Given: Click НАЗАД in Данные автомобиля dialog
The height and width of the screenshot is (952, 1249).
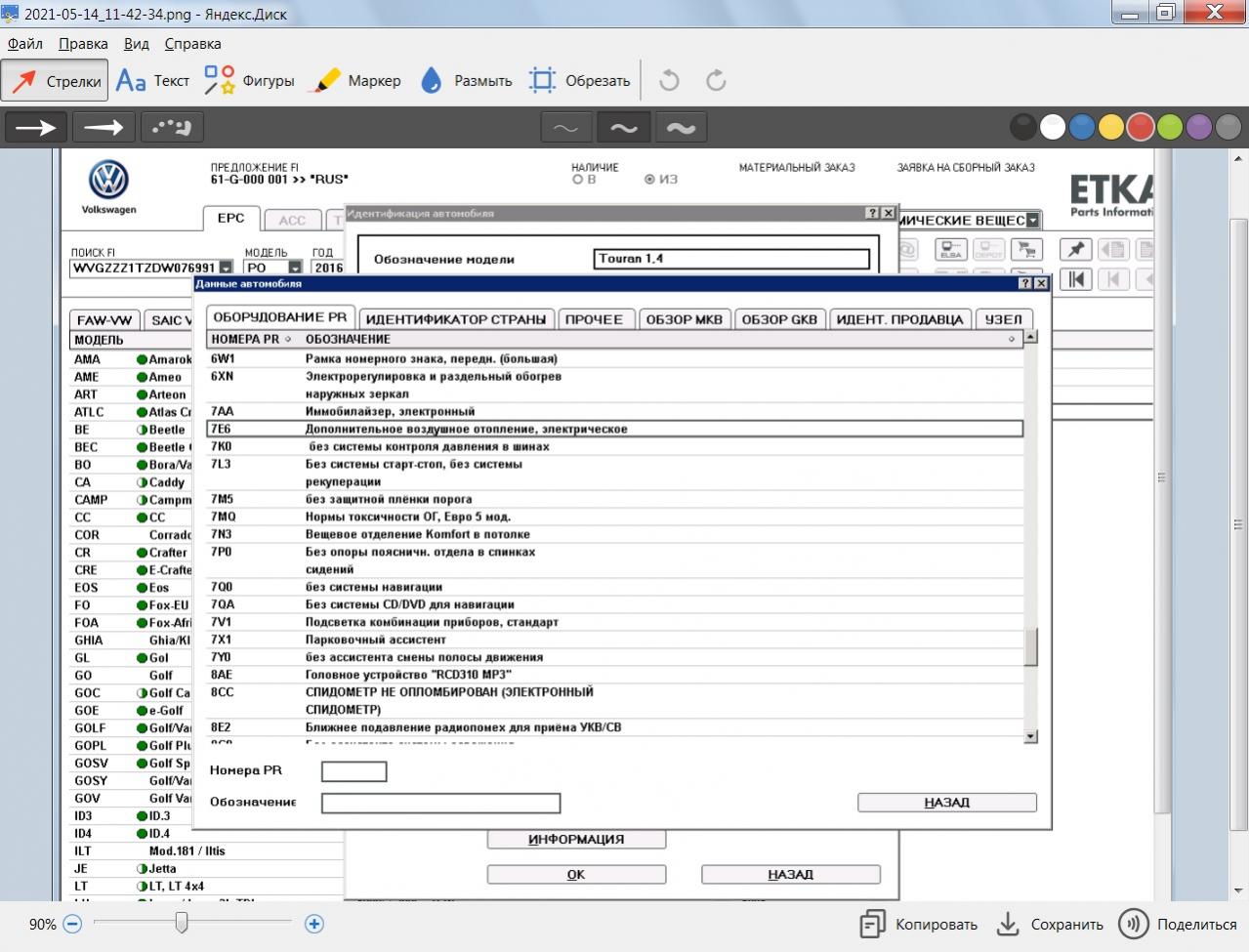Looking at the screenshot, I should tap(947, 803).
